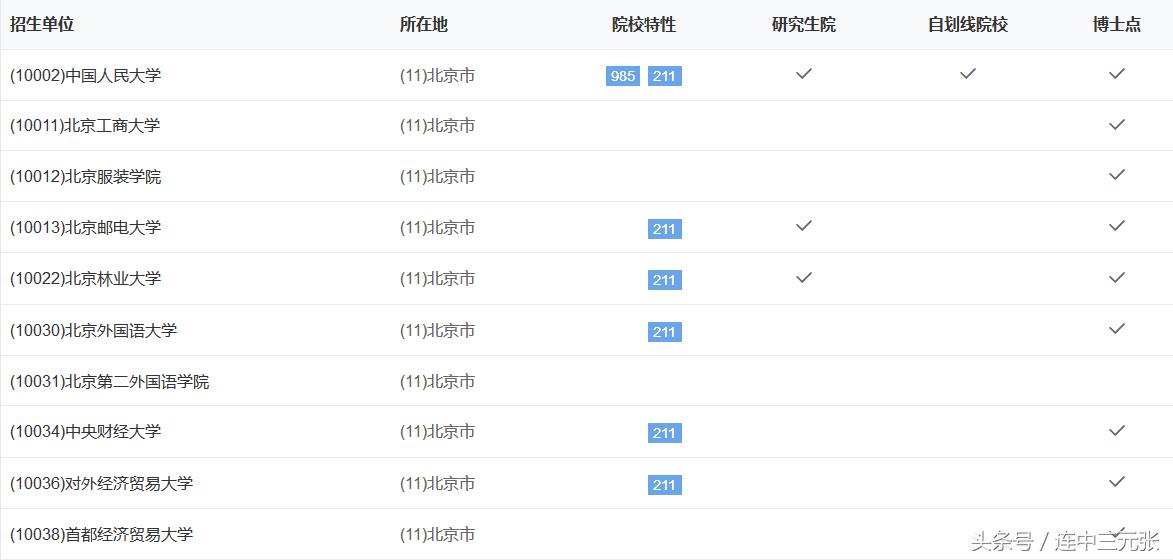Click the 211 badge for 中国人民大学
Viewport: 1173px width, 560px height.
(664, 76)
